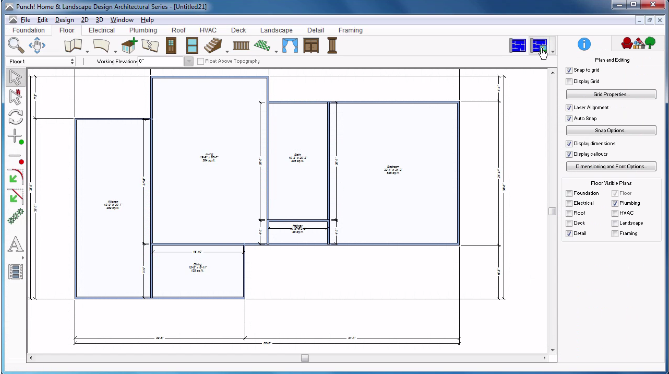Viewport: 669px width, 374px height.
Task: Select the Curtain window treatment tool
Action: tap(290, 45)
